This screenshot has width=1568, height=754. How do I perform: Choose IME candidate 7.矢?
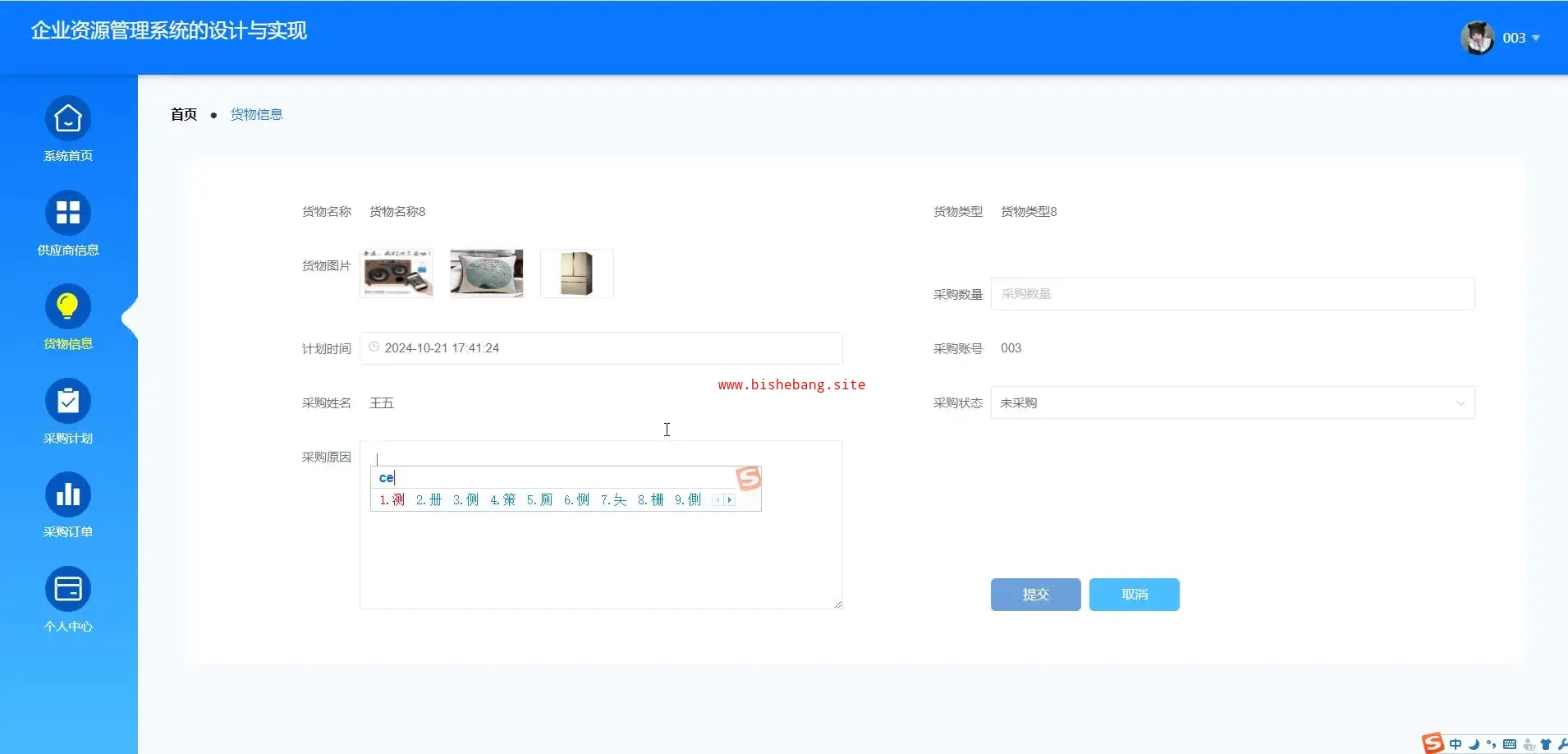point(613,499)
